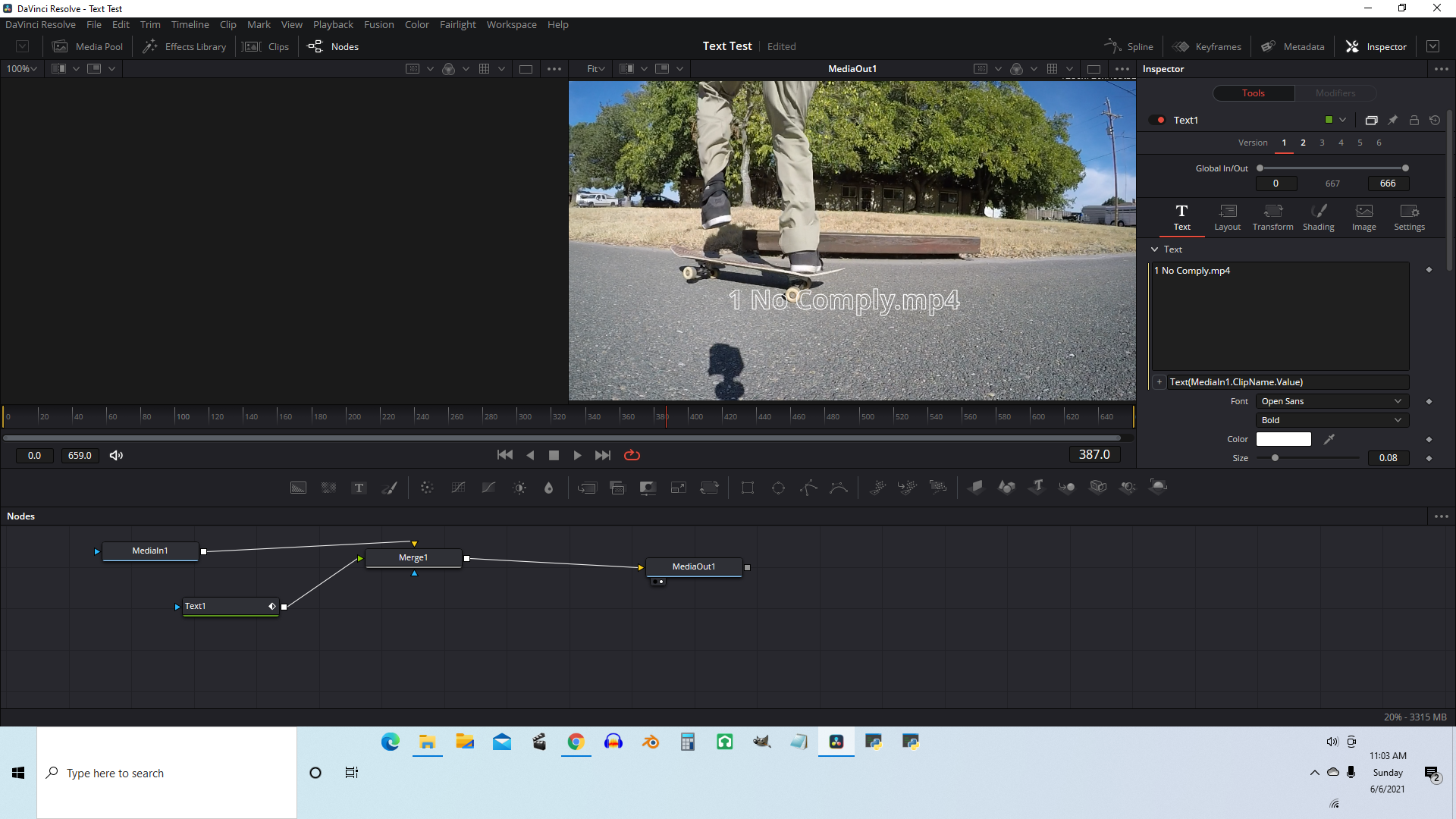This screenshot has width=1456, height=819.
Task: Add a Brightness Contrast node
Action: pyautogui.click(x=519, y=488)
